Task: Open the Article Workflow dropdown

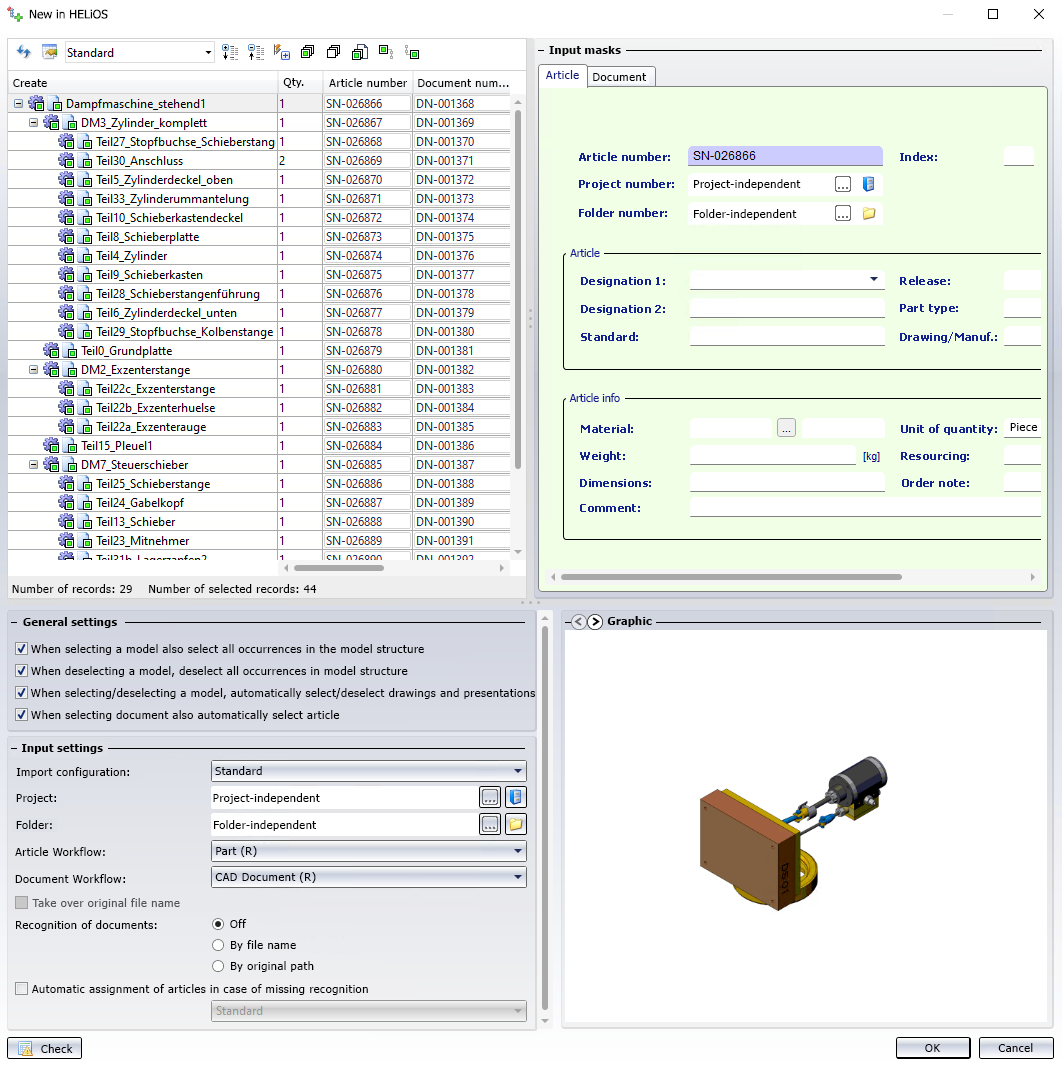Action: 369,851
